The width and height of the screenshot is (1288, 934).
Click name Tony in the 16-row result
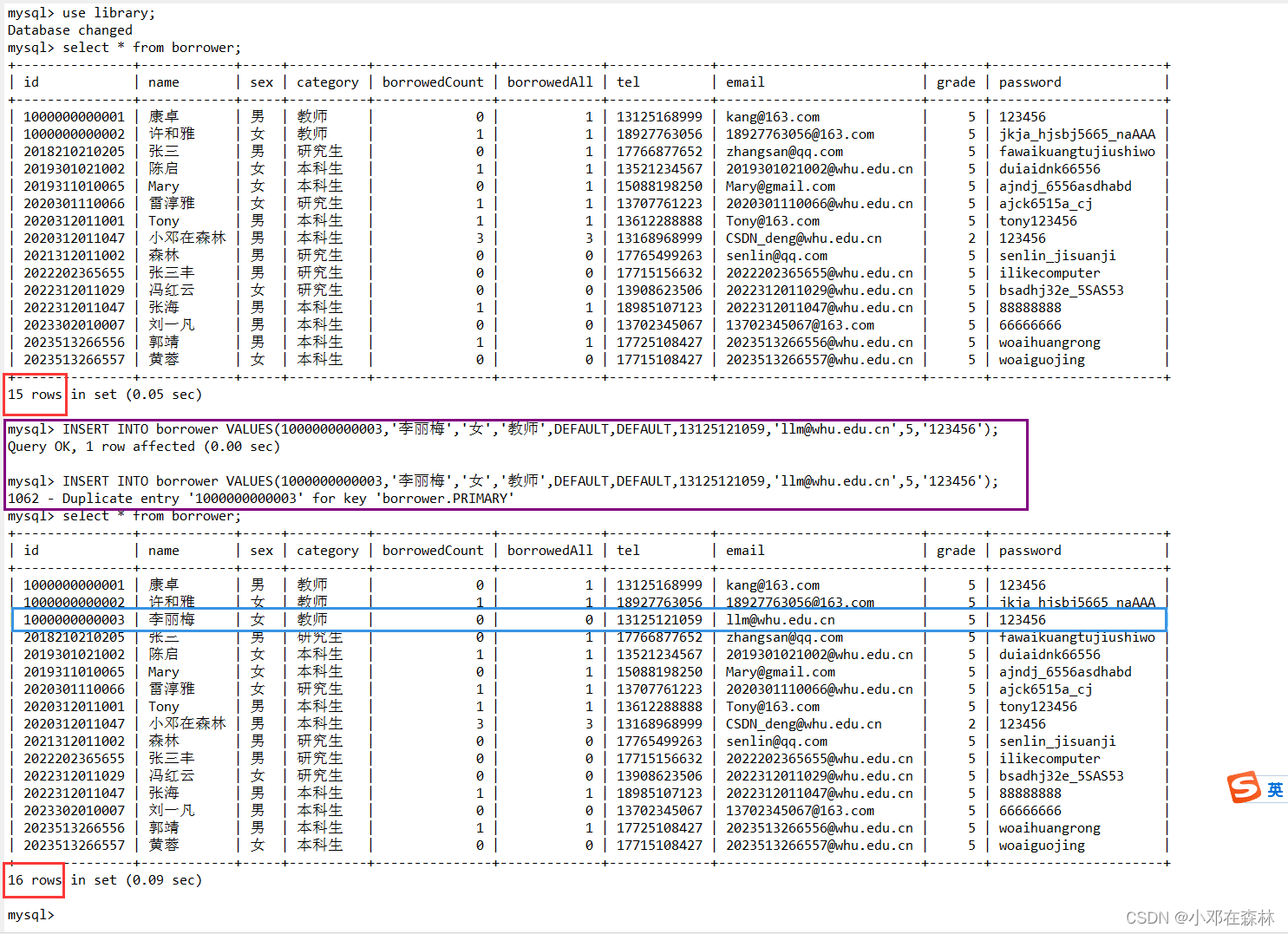tap(164, 707)
